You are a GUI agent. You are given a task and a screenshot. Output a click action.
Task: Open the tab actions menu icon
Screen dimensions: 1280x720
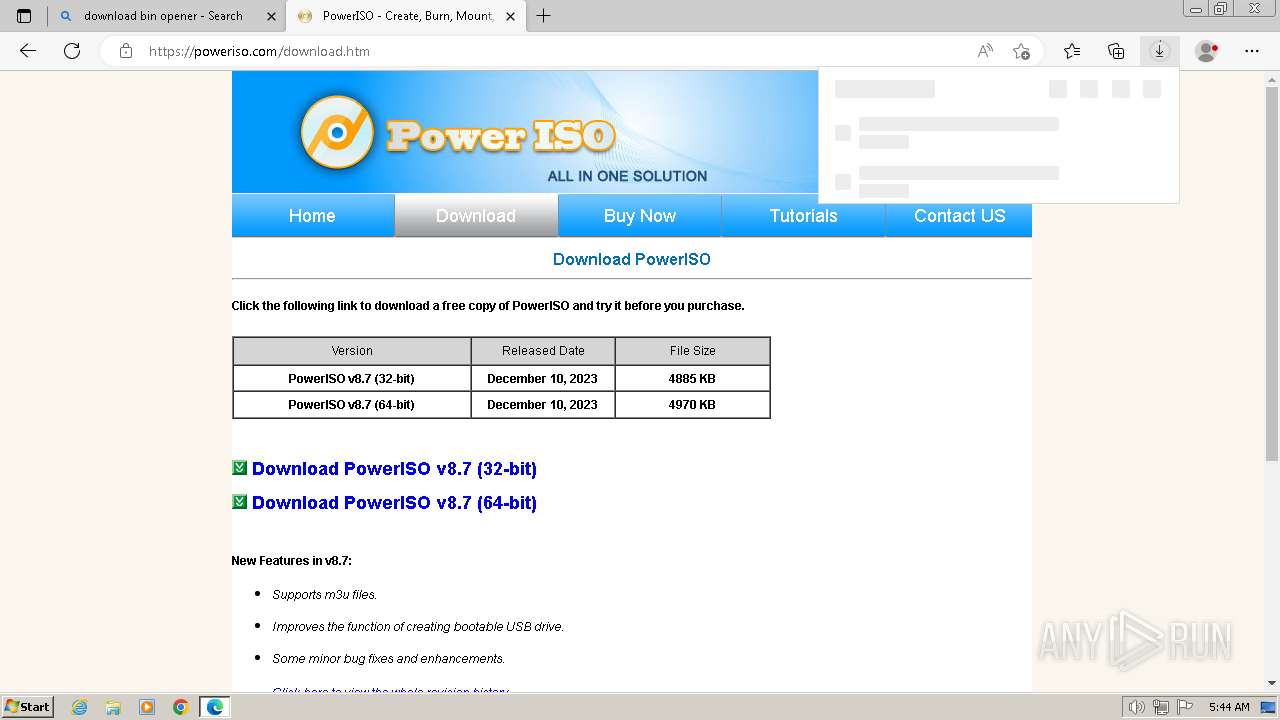click(24, 16)
